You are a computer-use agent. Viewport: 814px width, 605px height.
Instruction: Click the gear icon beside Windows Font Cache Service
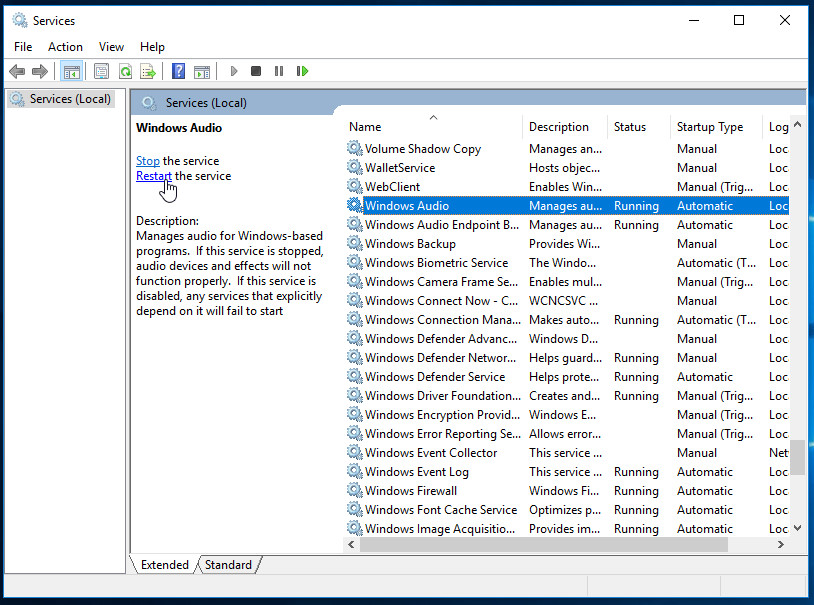(355, 509)
